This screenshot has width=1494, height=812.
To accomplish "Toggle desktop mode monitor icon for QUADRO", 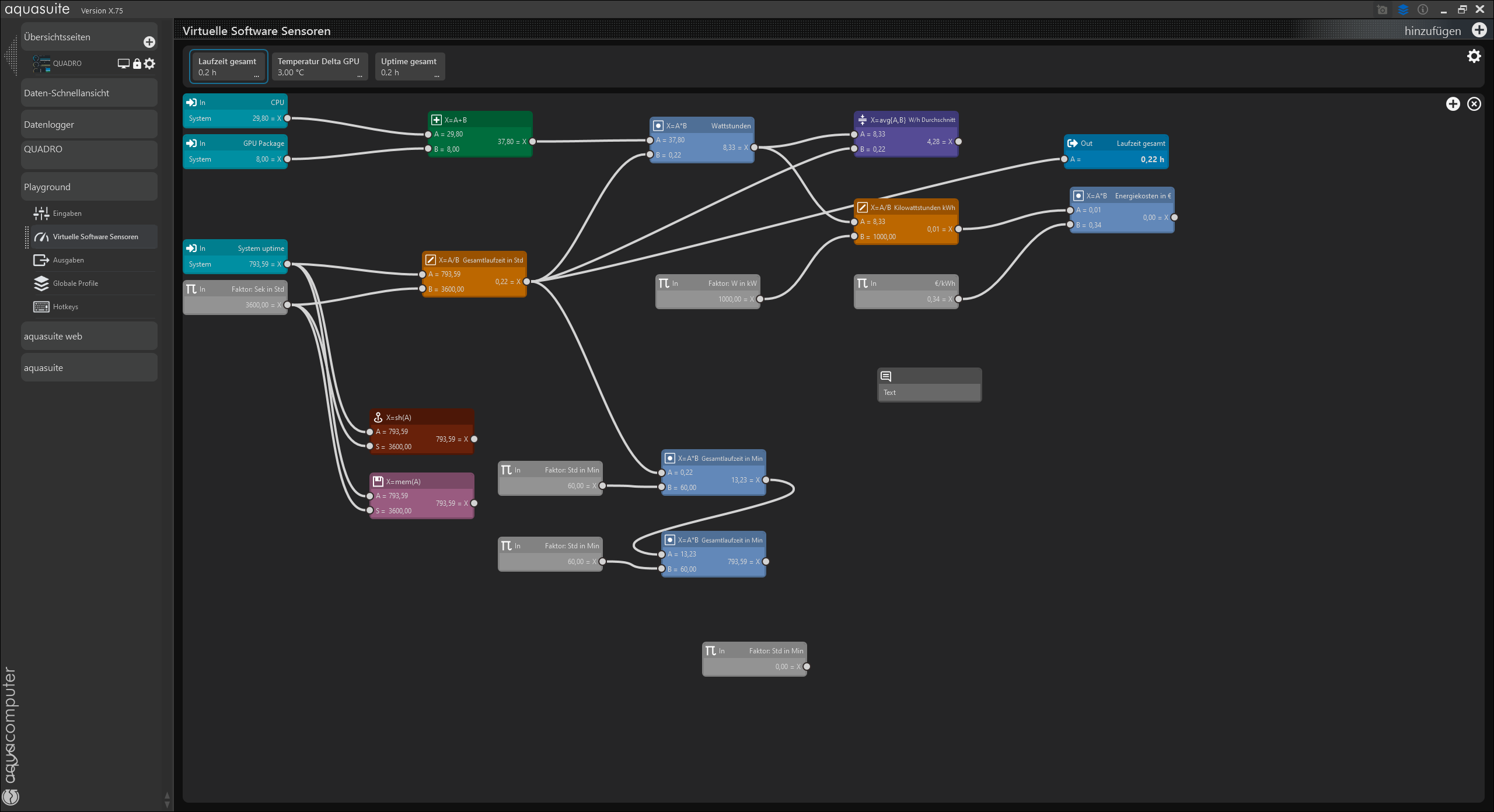I will [x=123, y=64].
